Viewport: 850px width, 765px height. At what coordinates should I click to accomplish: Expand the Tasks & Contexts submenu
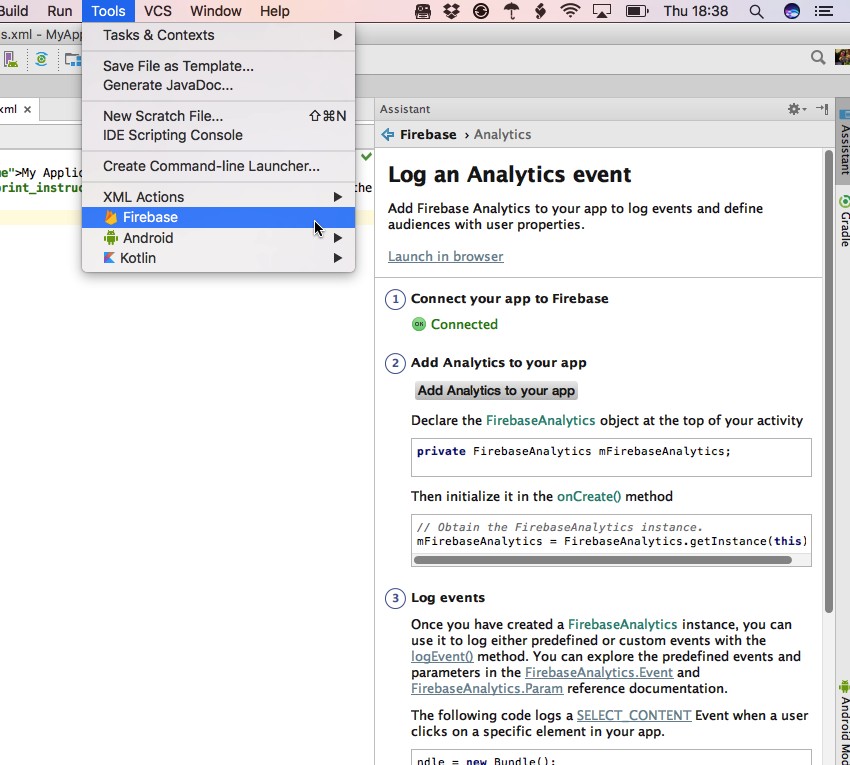218,35
